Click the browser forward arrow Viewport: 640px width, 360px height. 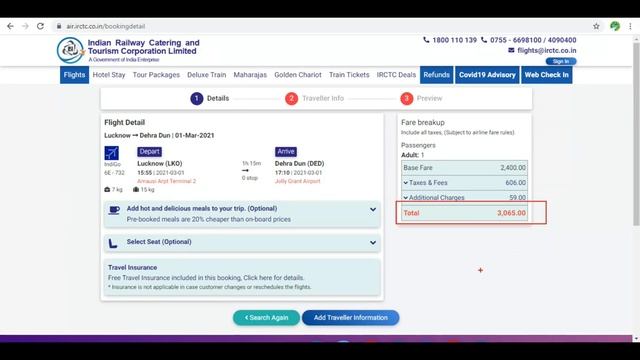(x=25, y=26)
